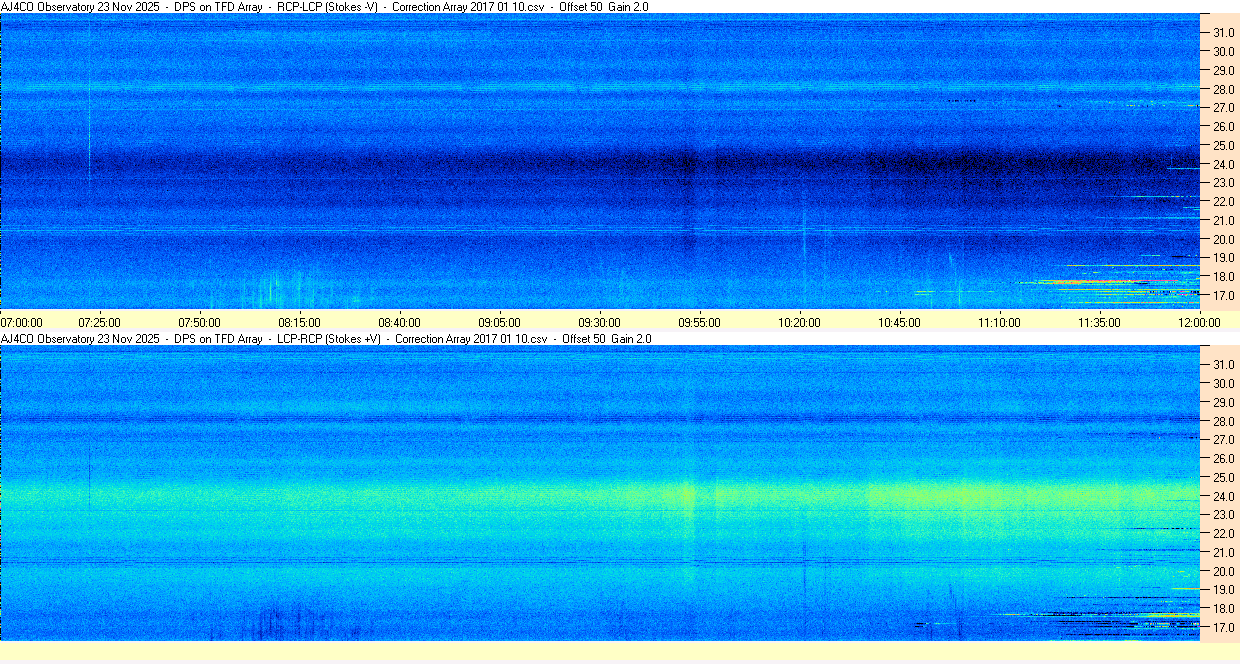The image size is (1240, 664).
Task: Click 30.0 on the lower Stokes +V frequency axis
Action: click(x=1224, y=383)
